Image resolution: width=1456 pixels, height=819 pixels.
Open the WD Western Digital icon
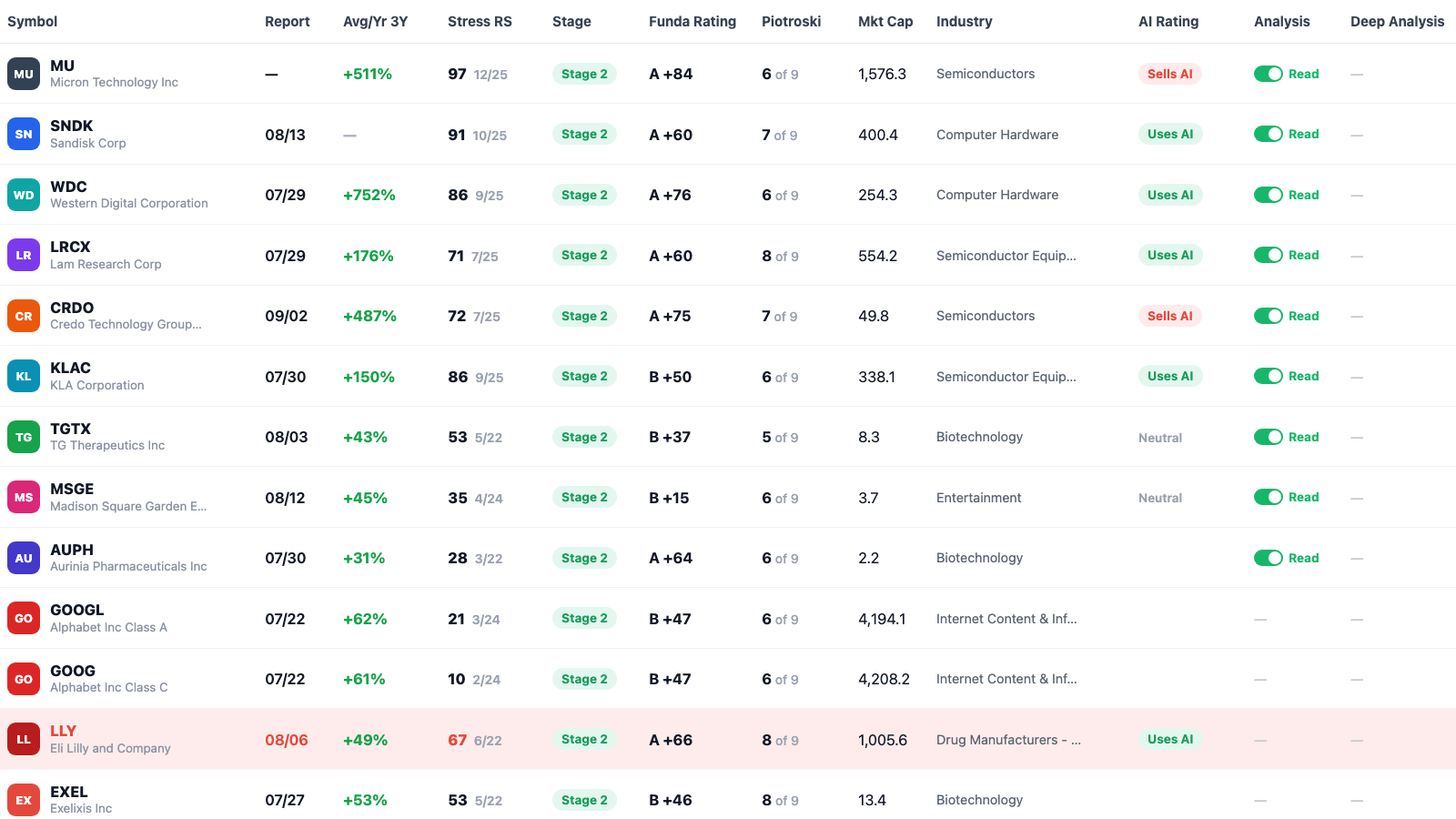click(24, 195)
